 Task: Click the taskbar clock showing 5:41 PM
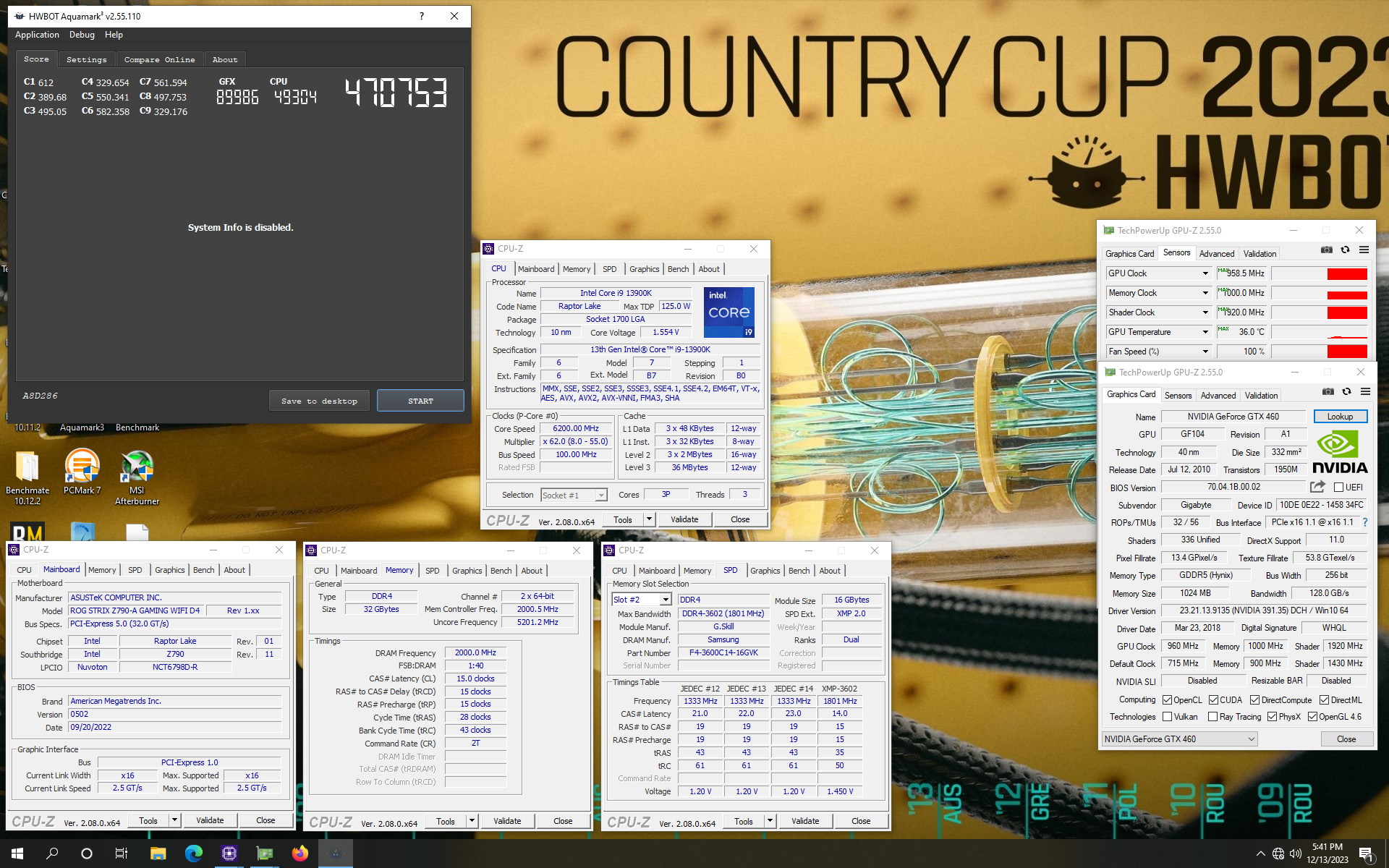pos(1328,854)
